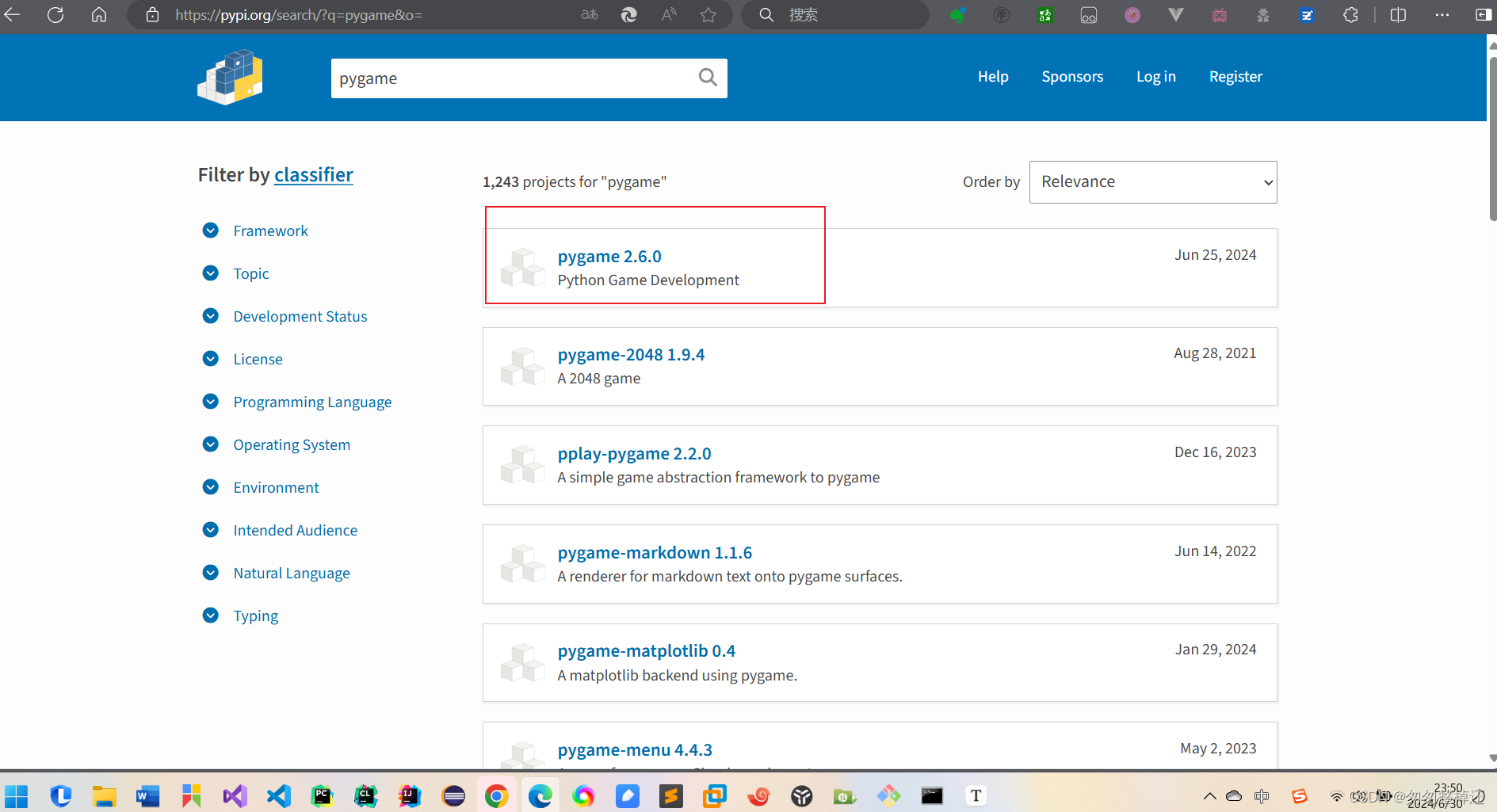Open the Wi-Fi network icon in system tray

[x=1336, y=796]
